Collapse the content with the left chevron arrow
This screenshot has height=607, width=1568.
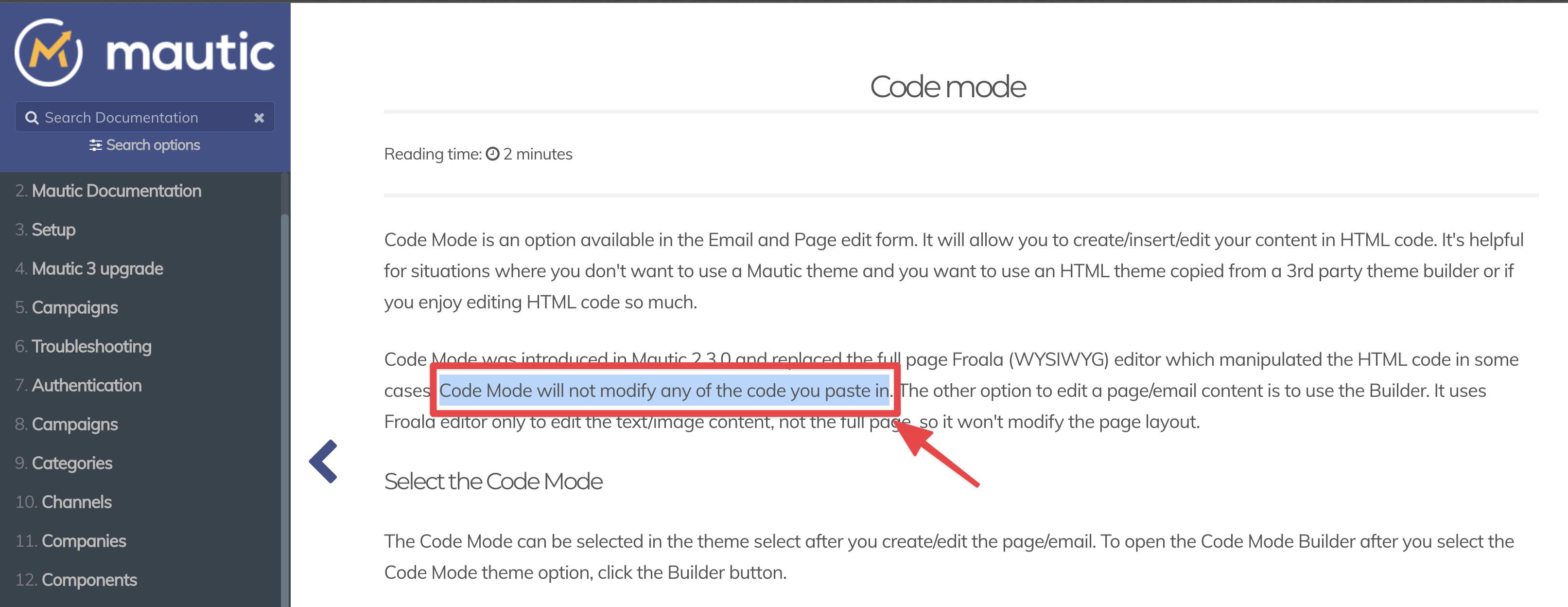[x=324, y=462]
